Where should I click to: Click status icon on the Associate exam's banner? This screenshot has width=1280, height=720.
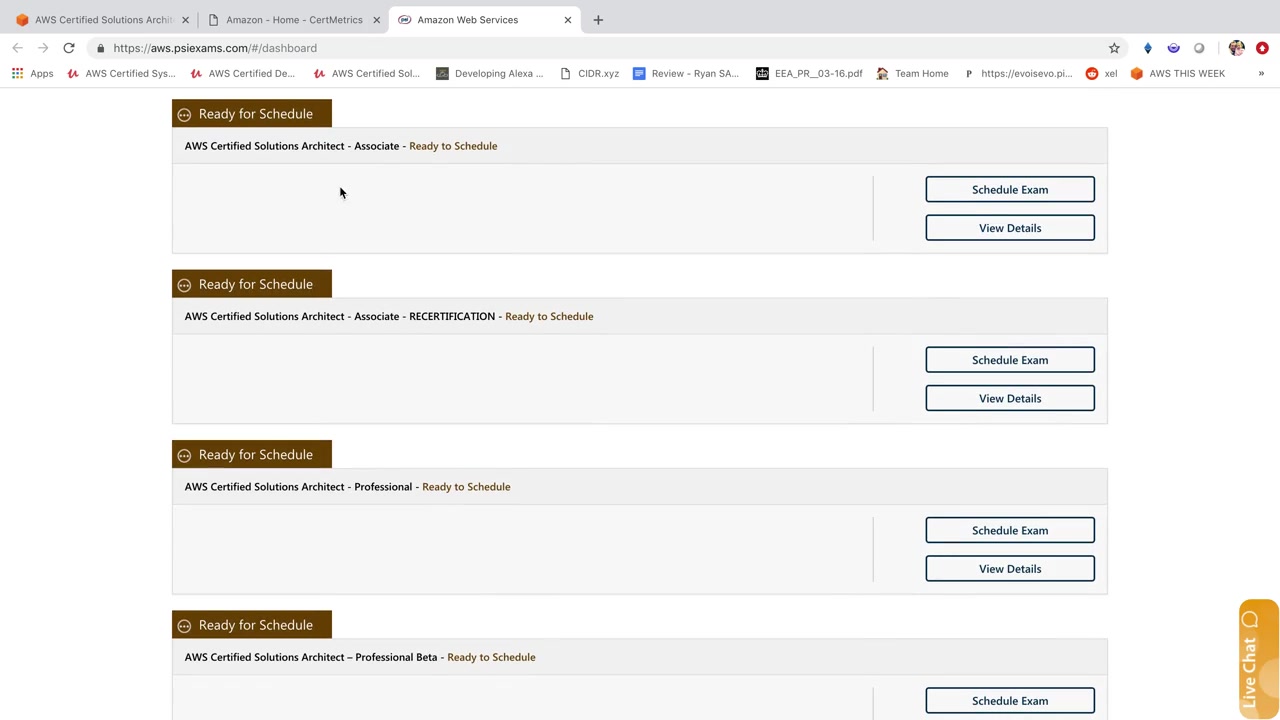tap(184, 115)
